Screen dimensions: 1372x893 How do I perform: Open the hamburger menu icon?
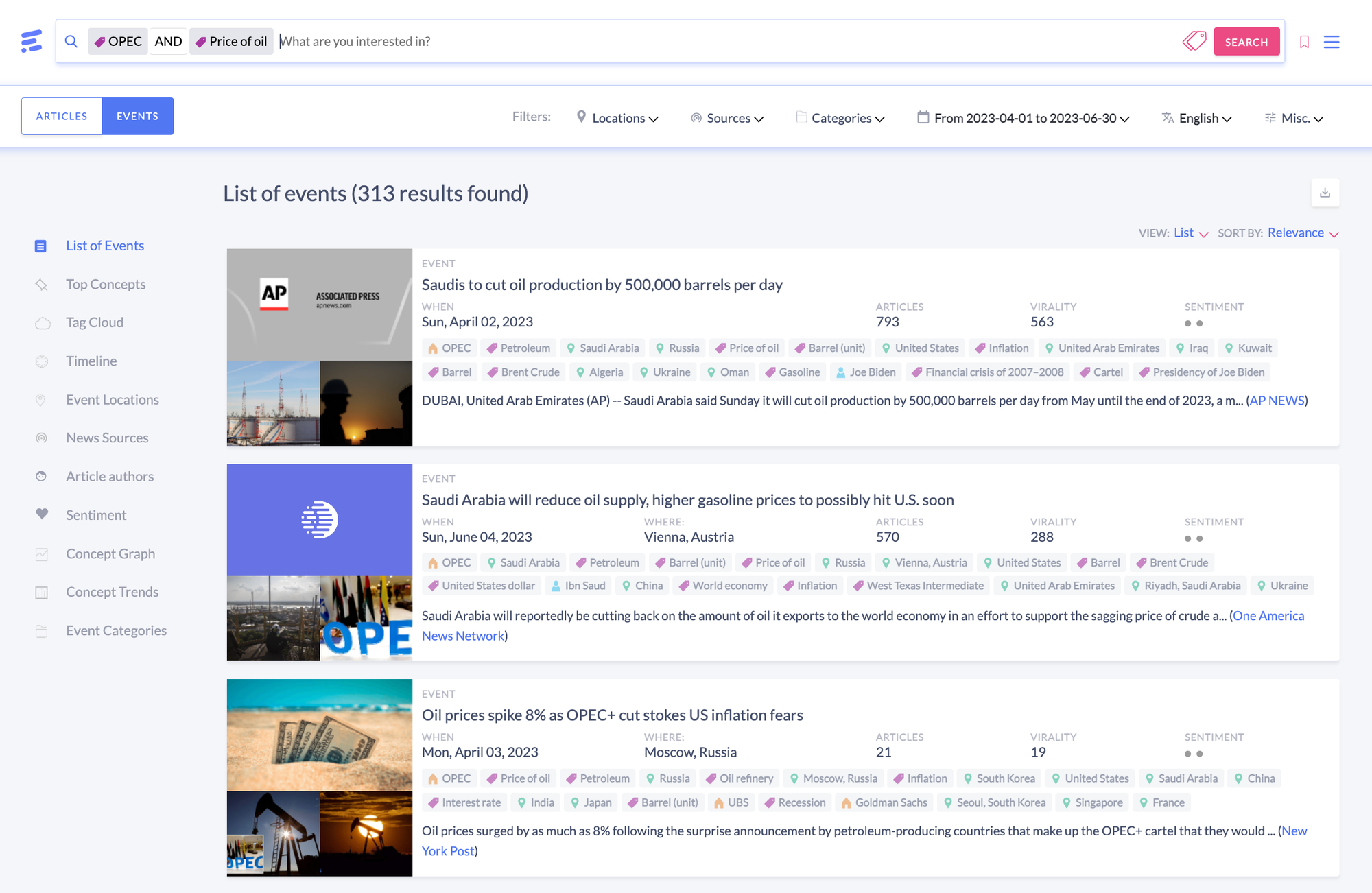point(1332,42)
